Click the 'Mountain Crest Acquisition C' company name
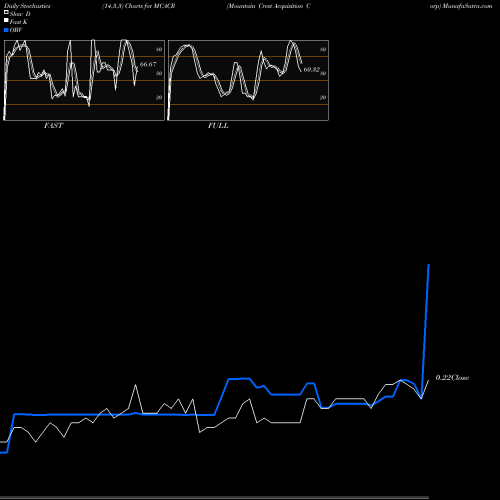Viewport: 500px width, 500px height. click(x=269, y=6)
